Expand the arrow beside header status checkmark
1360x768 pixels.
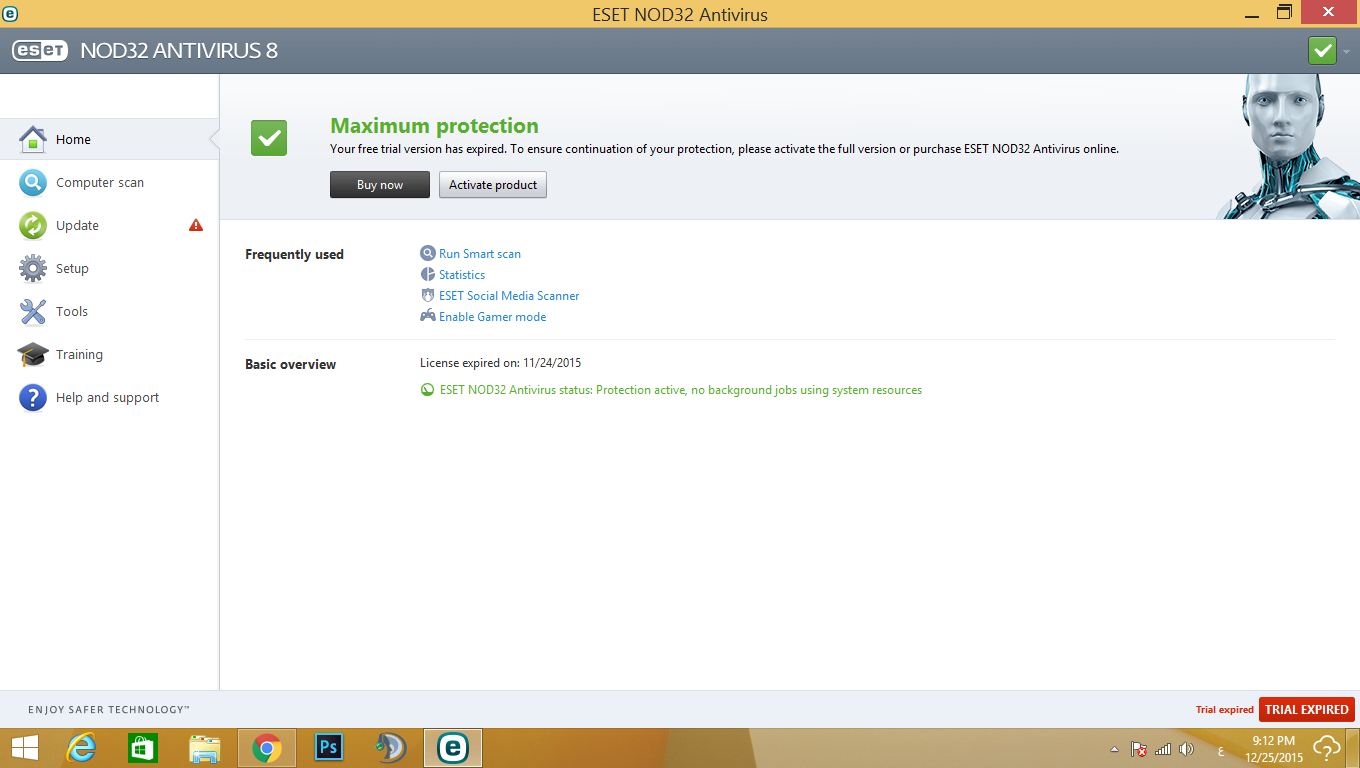1346,51
